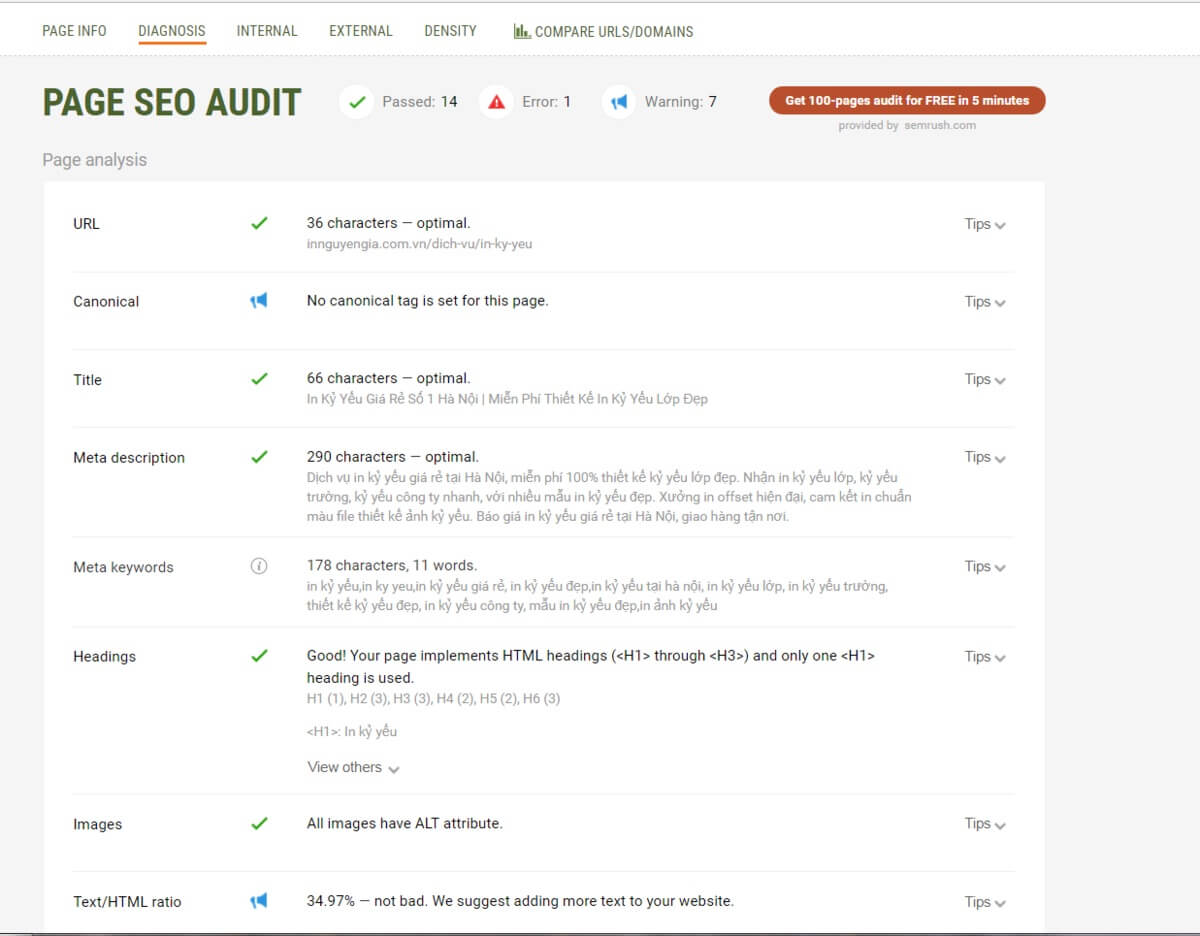
Task: Open the Internal tab
Action: [267, 31]
